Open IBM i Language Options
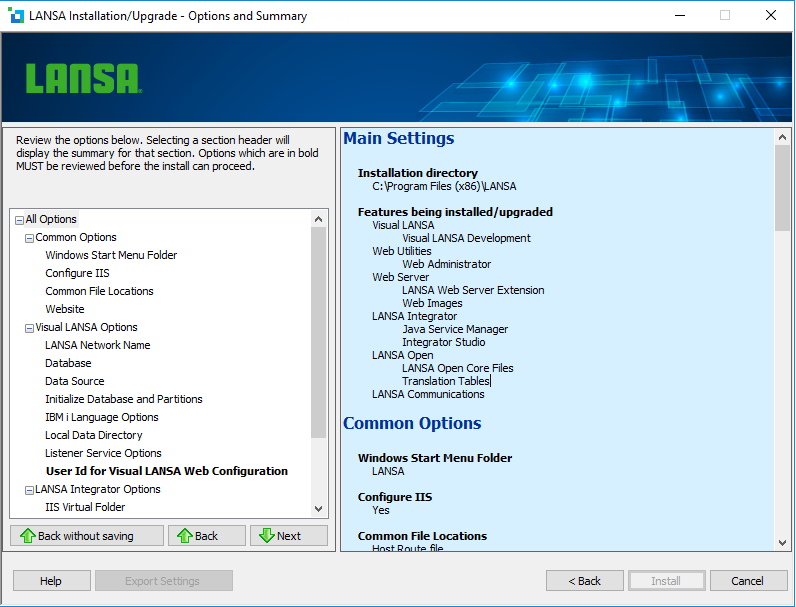Viewport: 796px width, 607px height. tap(101, 417)
